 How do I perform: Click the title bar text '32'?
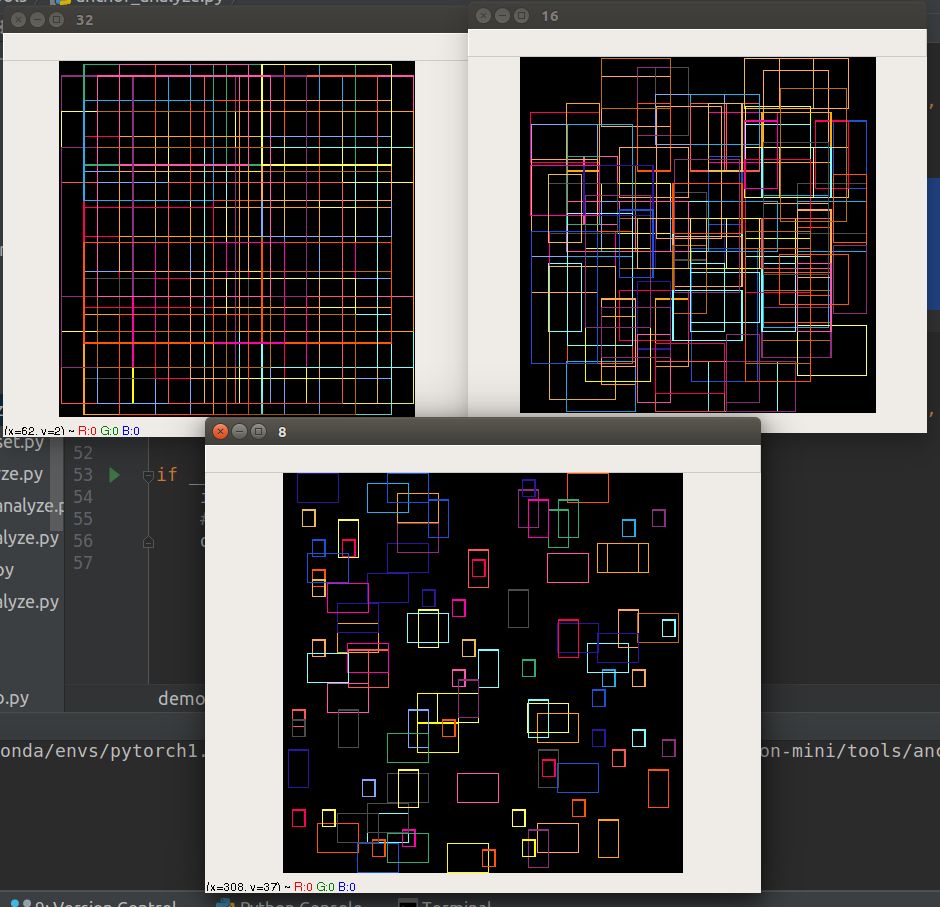click(x=85, y=20)
